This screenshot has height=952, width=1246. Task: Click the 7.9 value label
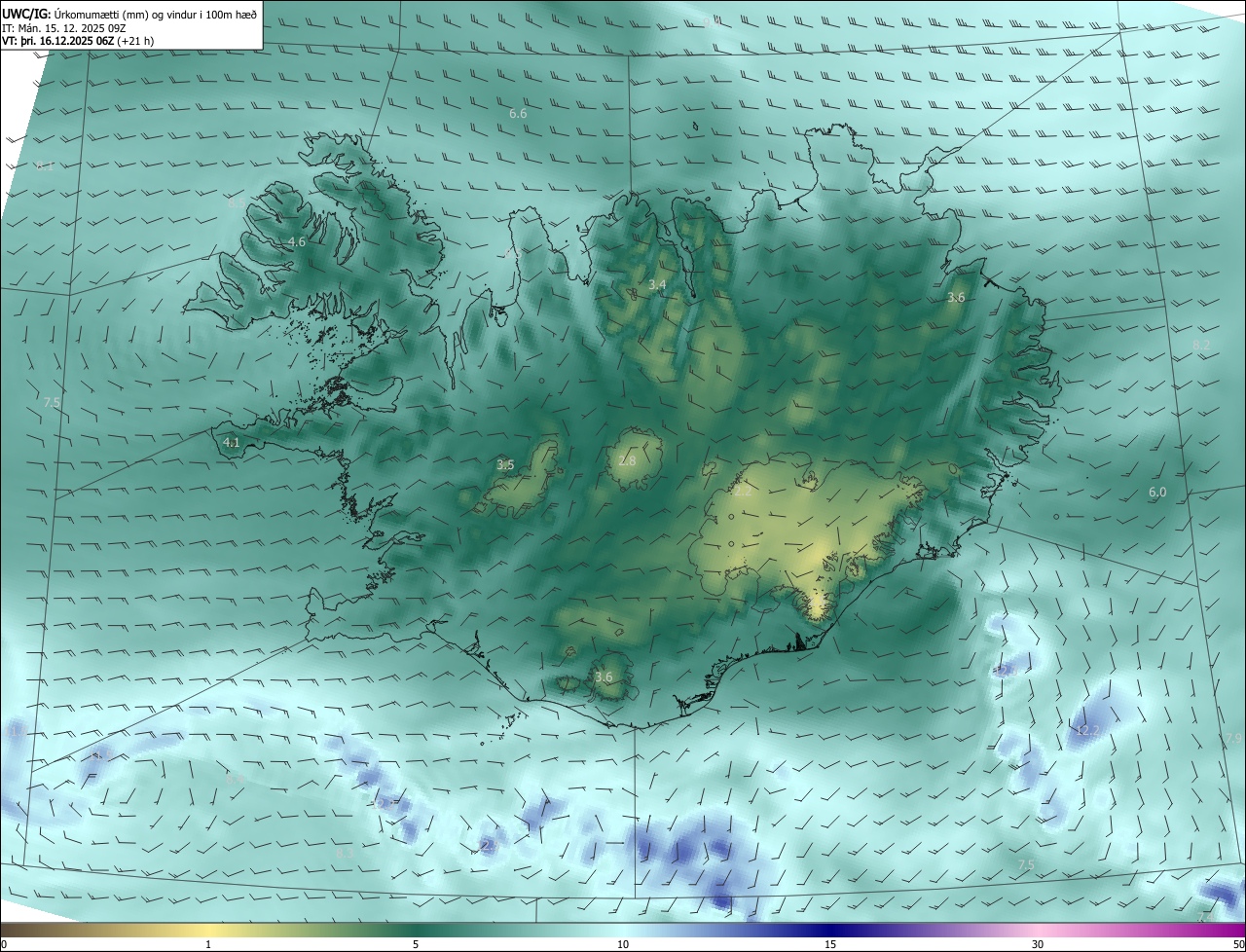tap(1233, 739)
